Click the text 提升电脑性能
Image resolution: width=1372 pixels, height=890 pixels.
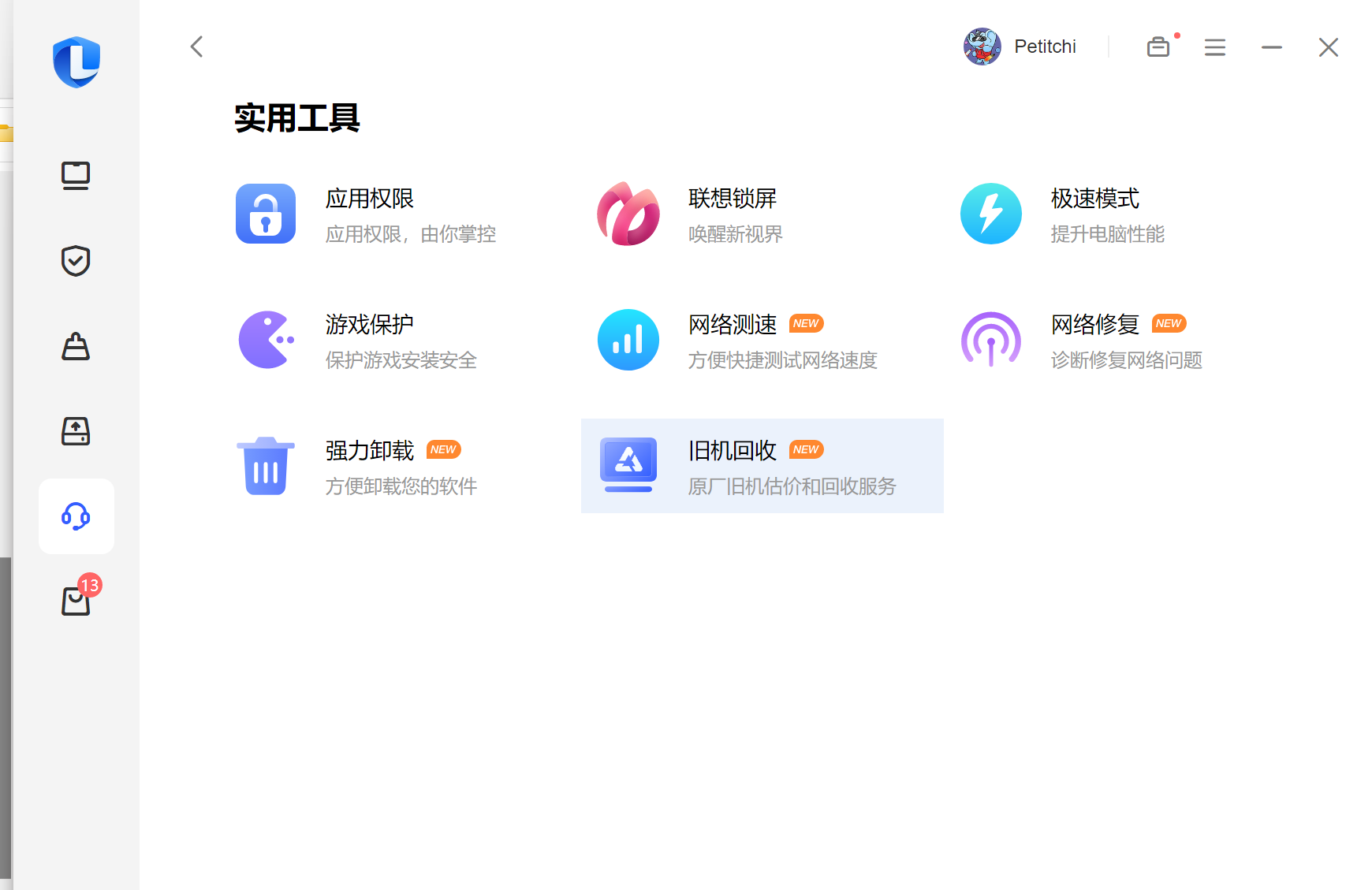click(x=1108, y=234)
